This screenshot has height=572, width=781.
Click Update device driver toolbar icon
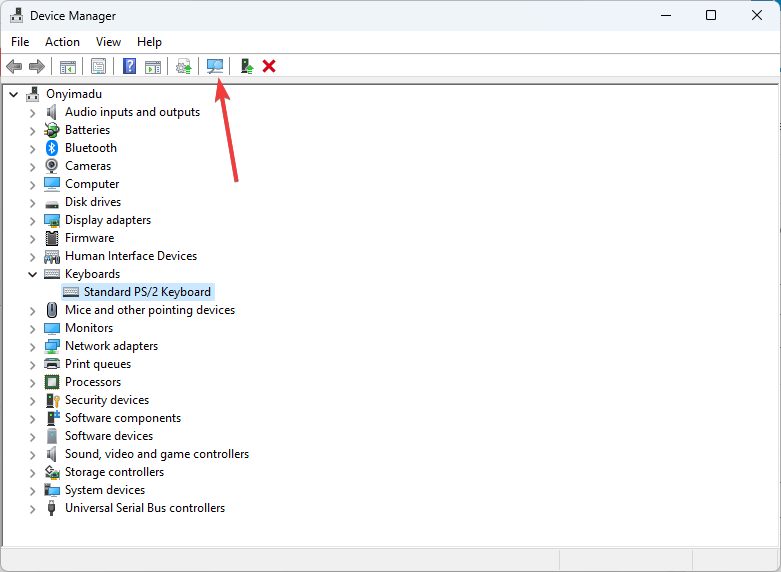click(x=184, y=66)
